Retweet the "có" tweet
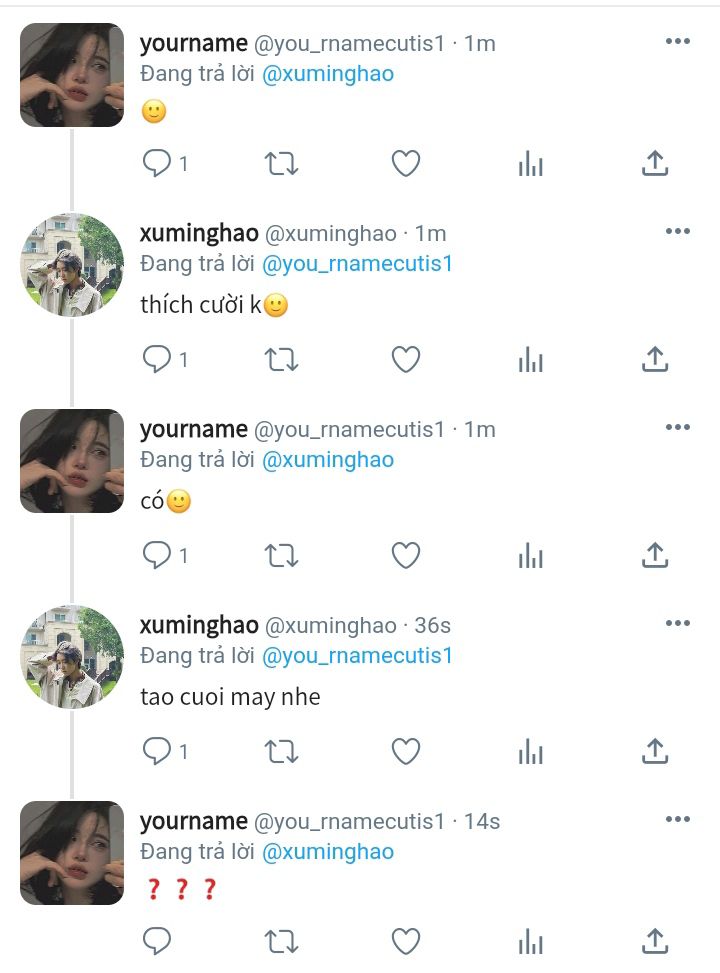The width and height of the screenshot is (720, 973). pyautogui.click(x=282, y=555)
